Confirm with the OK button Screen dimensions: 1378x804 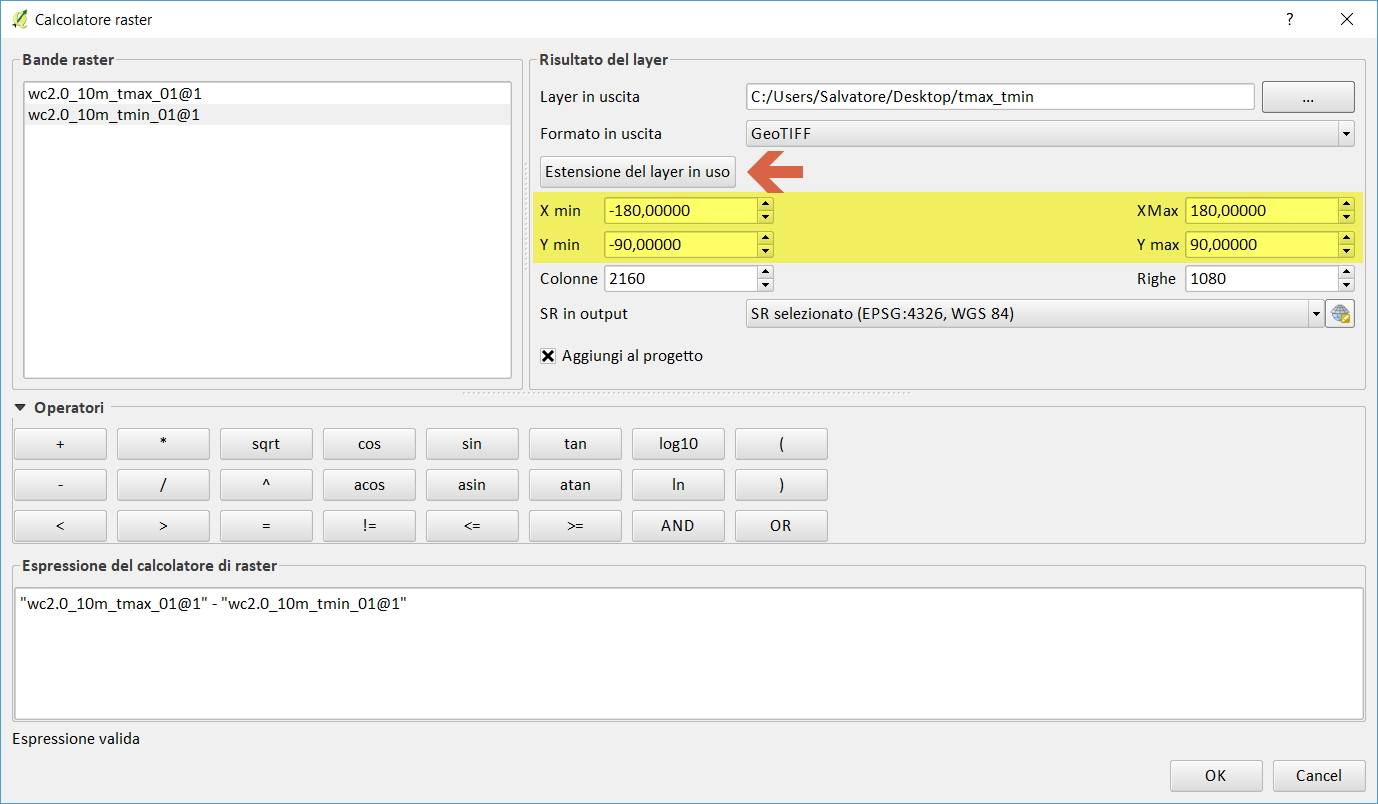1215,775
